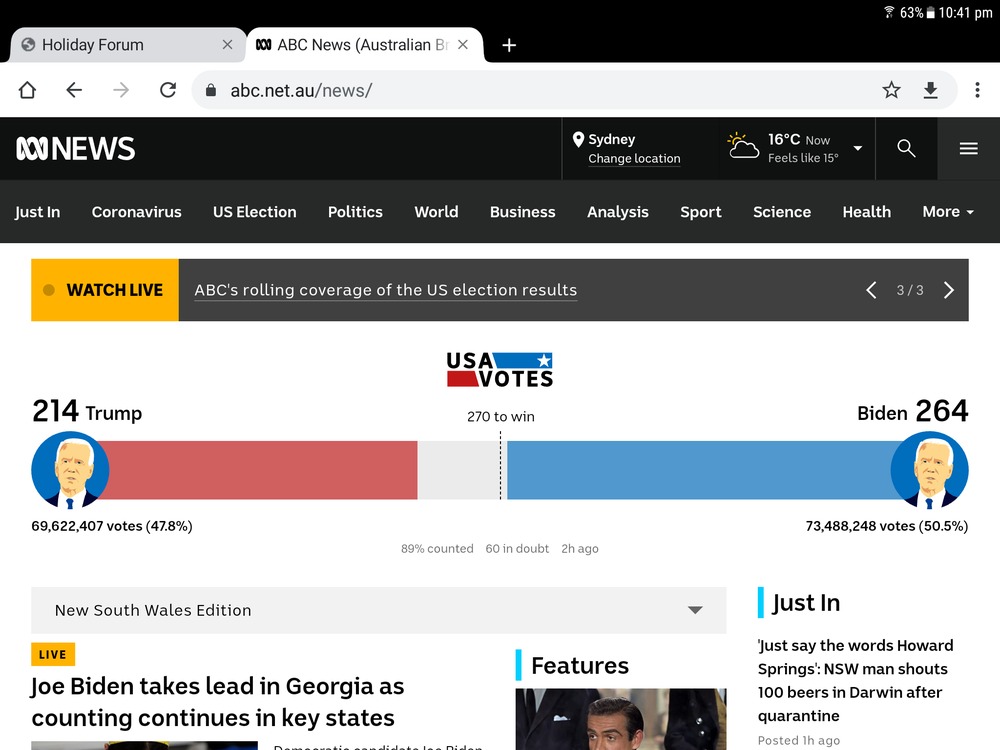Reload the page with the refresh icon
This screenshot has width=1000, height=750.
coord(168,90)
